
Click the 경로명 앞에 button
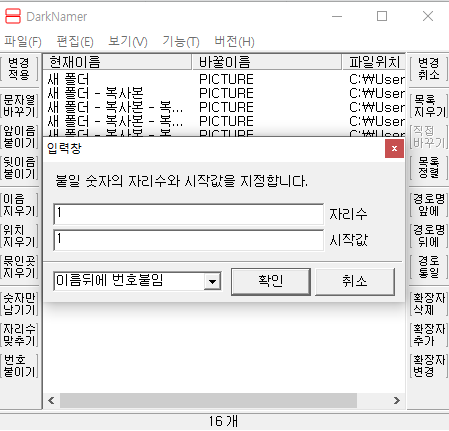point(429,205)
